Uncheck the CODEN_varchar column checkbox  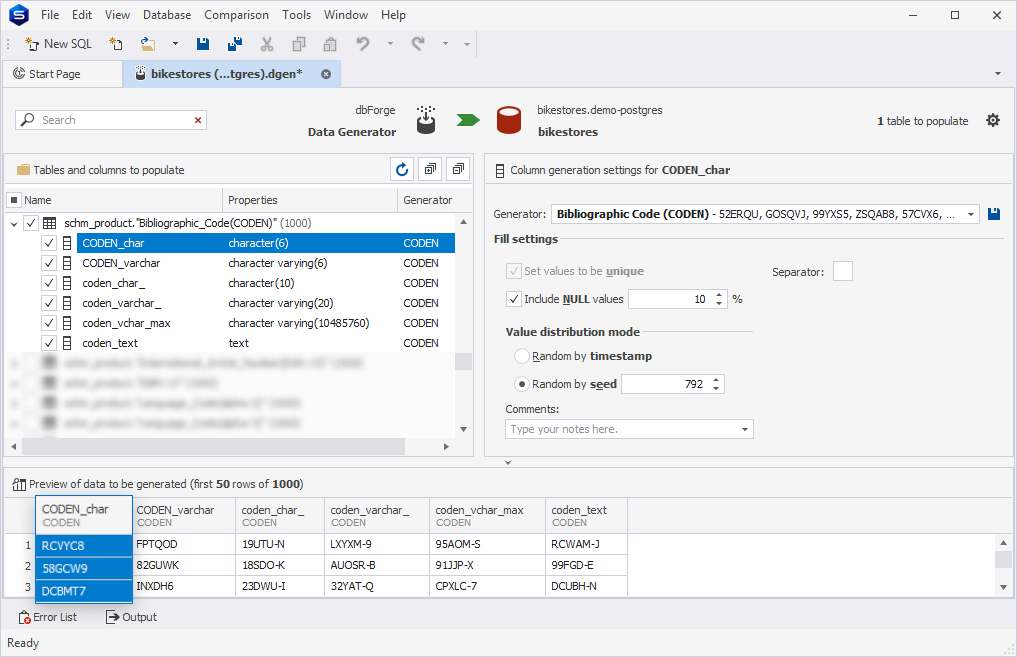(x=49, y=263)
